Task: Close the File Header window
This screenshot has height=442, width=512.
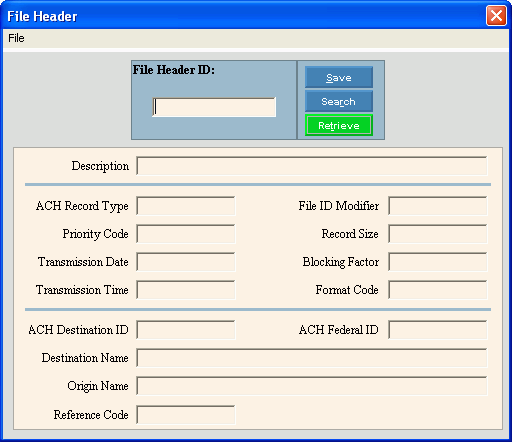Action: [496, 16]
